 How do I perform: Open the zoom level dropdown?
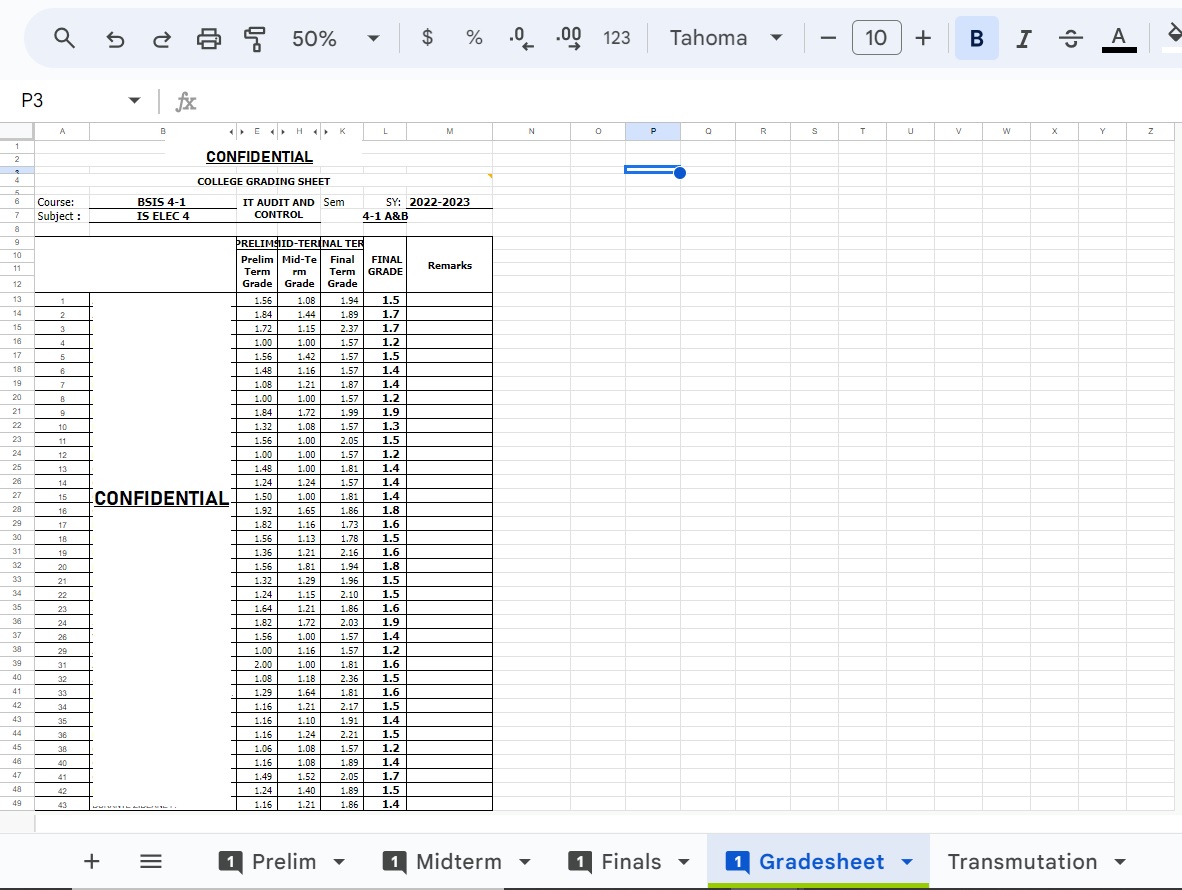tap(373, 38)
